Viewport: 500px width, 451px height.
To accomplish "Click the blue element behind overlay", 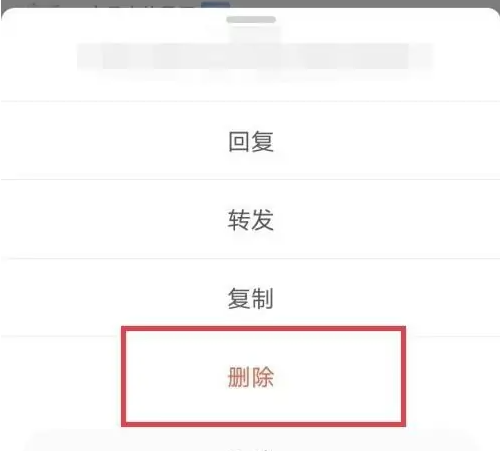I will (215, 4).
